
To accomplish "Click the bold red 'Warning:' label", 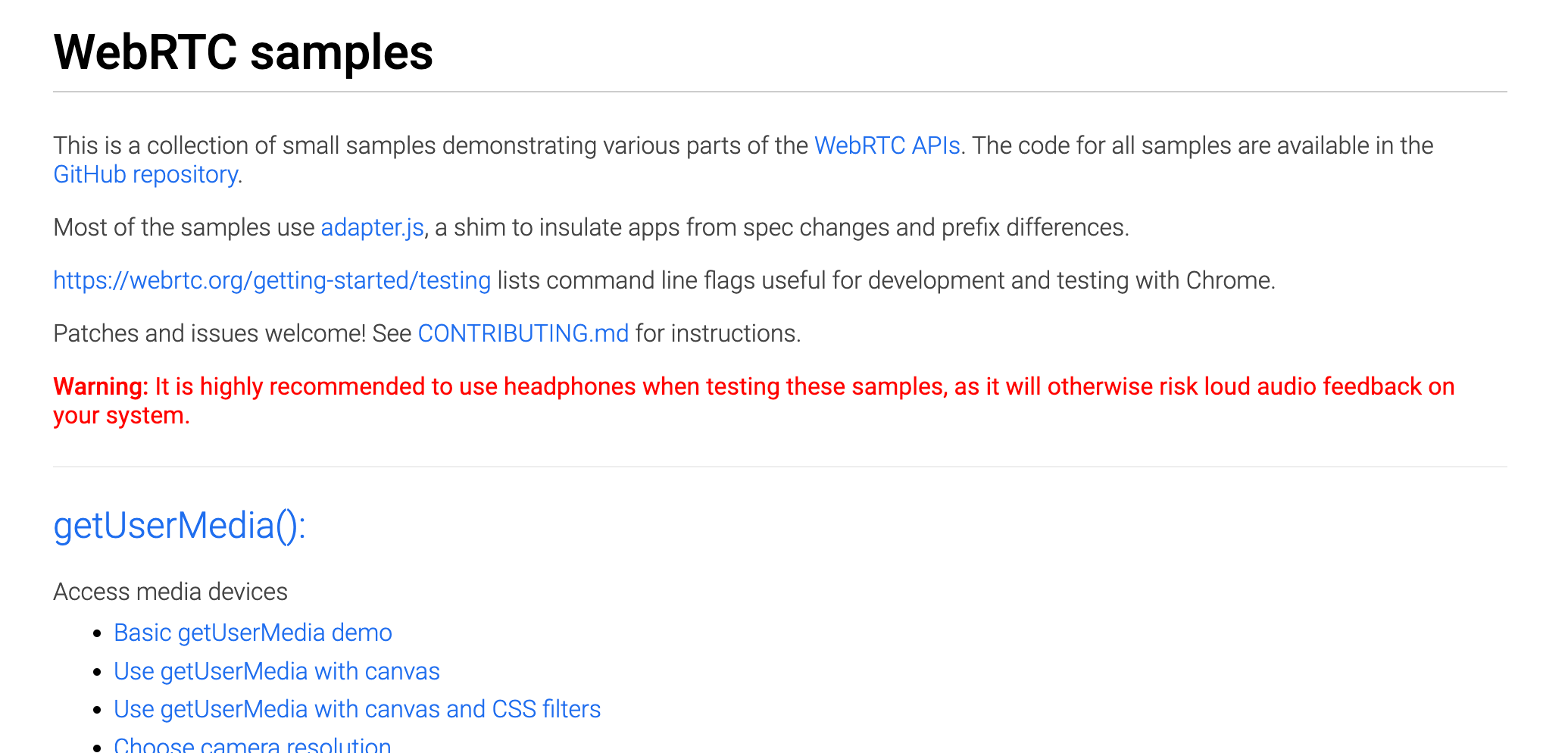I will click(101, 386).
